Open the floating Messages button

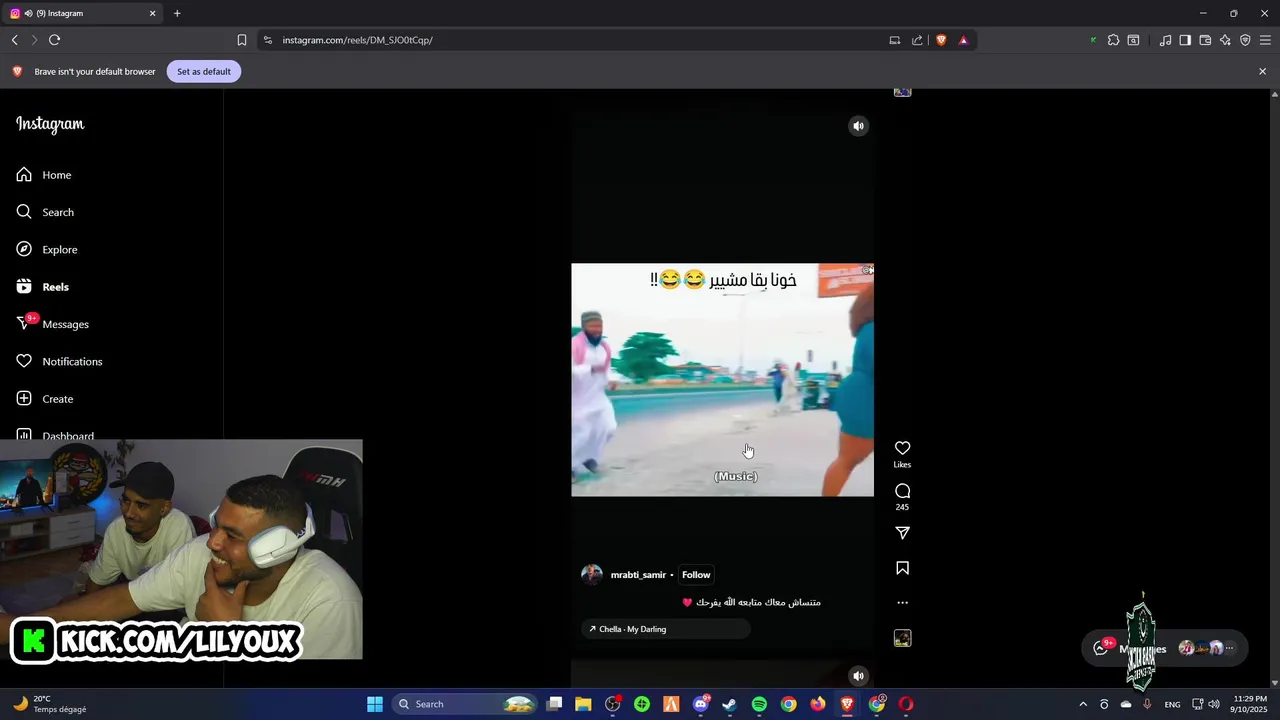[x=1165, y=648]
